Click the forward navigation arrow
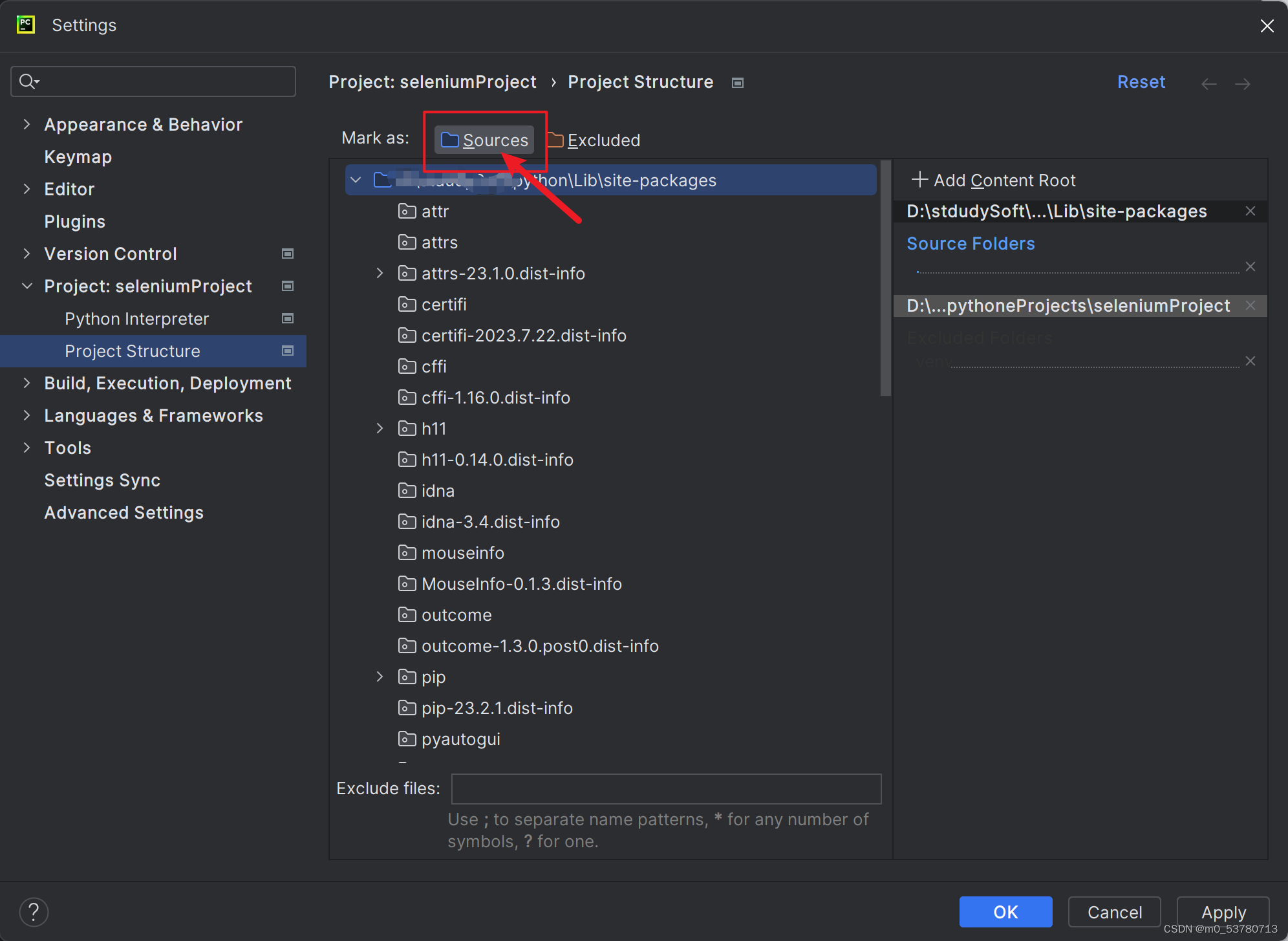Viewport: 1288px width, 941px height. point(1242,84)
